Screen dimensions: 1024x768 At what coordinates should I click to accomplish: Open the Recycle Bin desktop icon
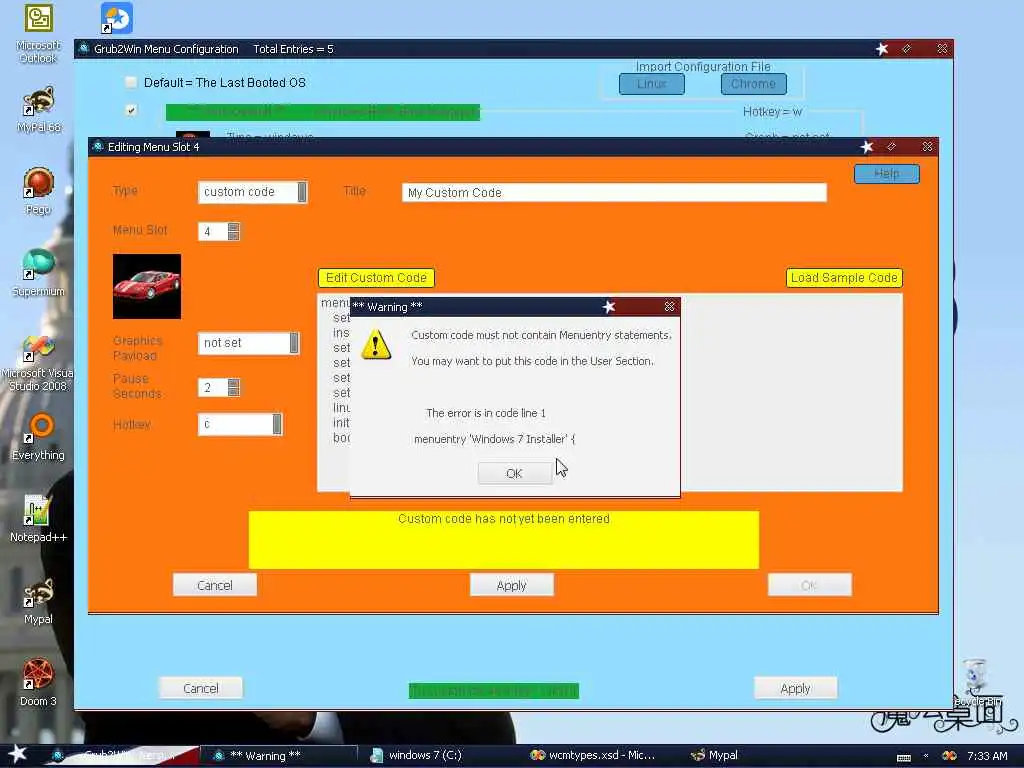point(976,682)
